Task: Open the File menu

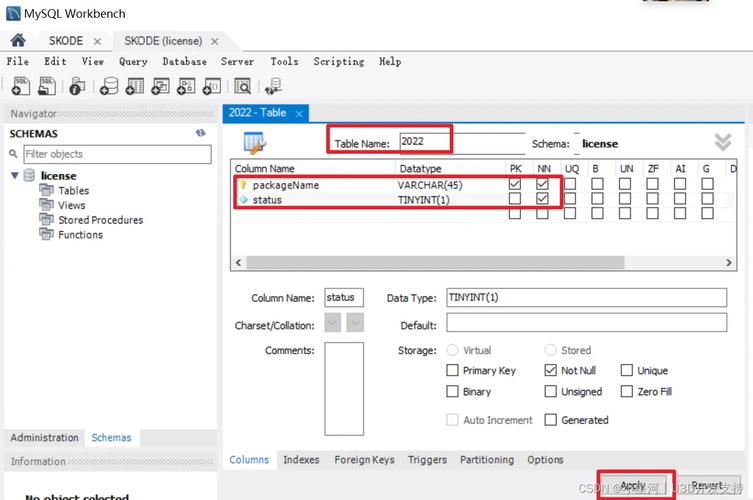Action: click(x=17, y=61)
